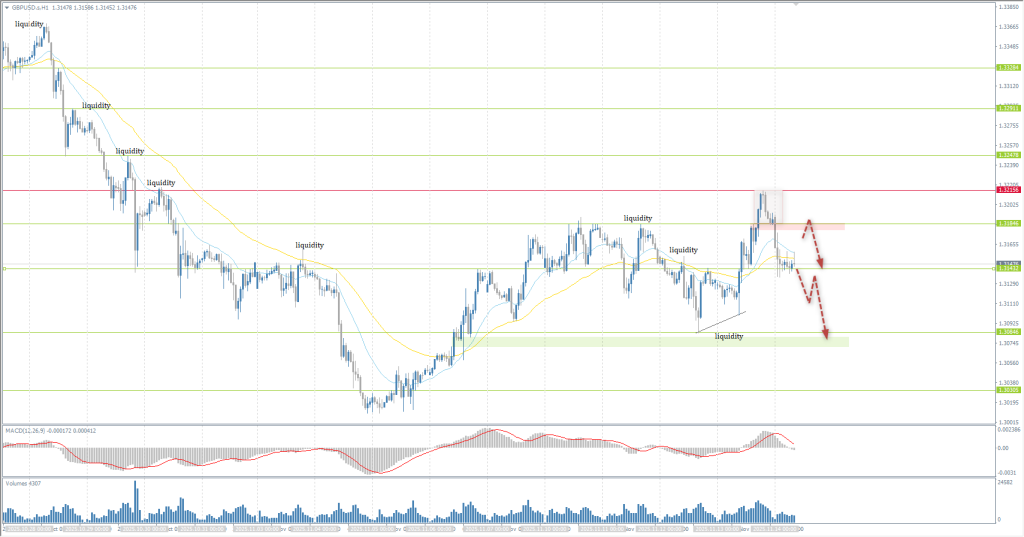The width and height of the screenshot is (1024, 537).
Task: Click the Volumes indicator label
Action: pyautogui.click(x=22, y=482)
